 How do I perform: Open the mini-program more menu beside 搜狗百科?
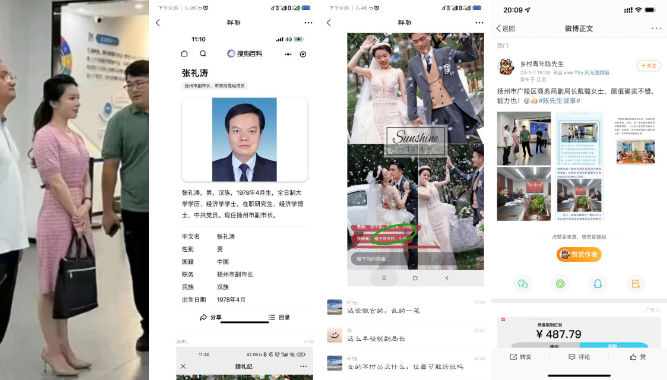pos(288,54)
